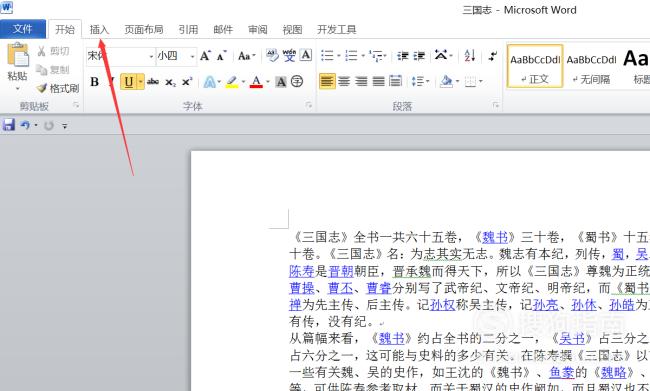
Task: Click the Paste (粘贴) clipboard icon
Action: (x=18, y=56)
